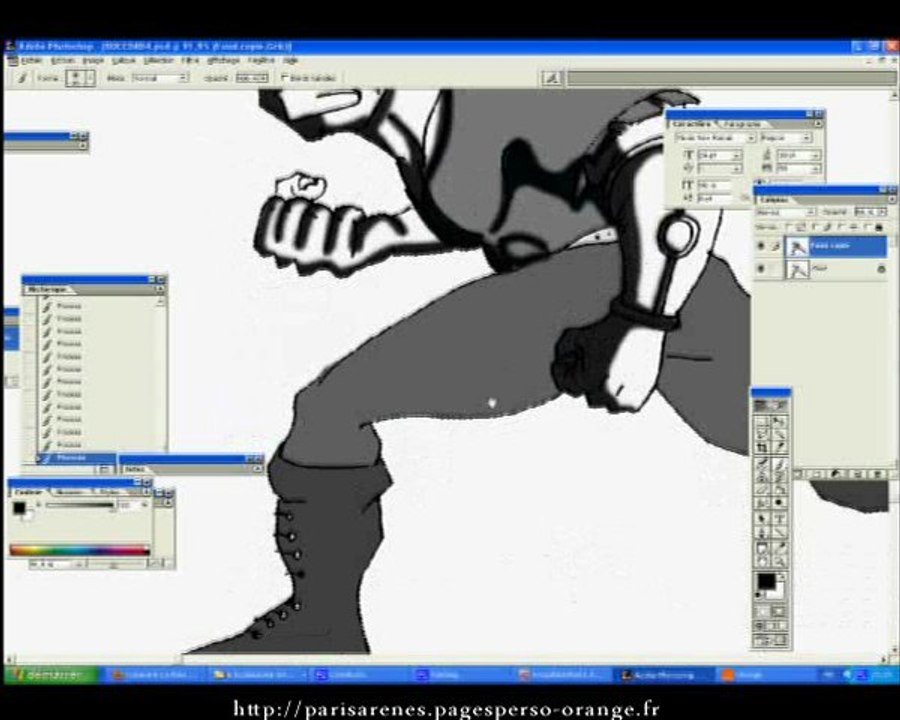This screenshot has width=900, height=720.
Task: Click Jump to ImageReady button
Action: [770, 640]
